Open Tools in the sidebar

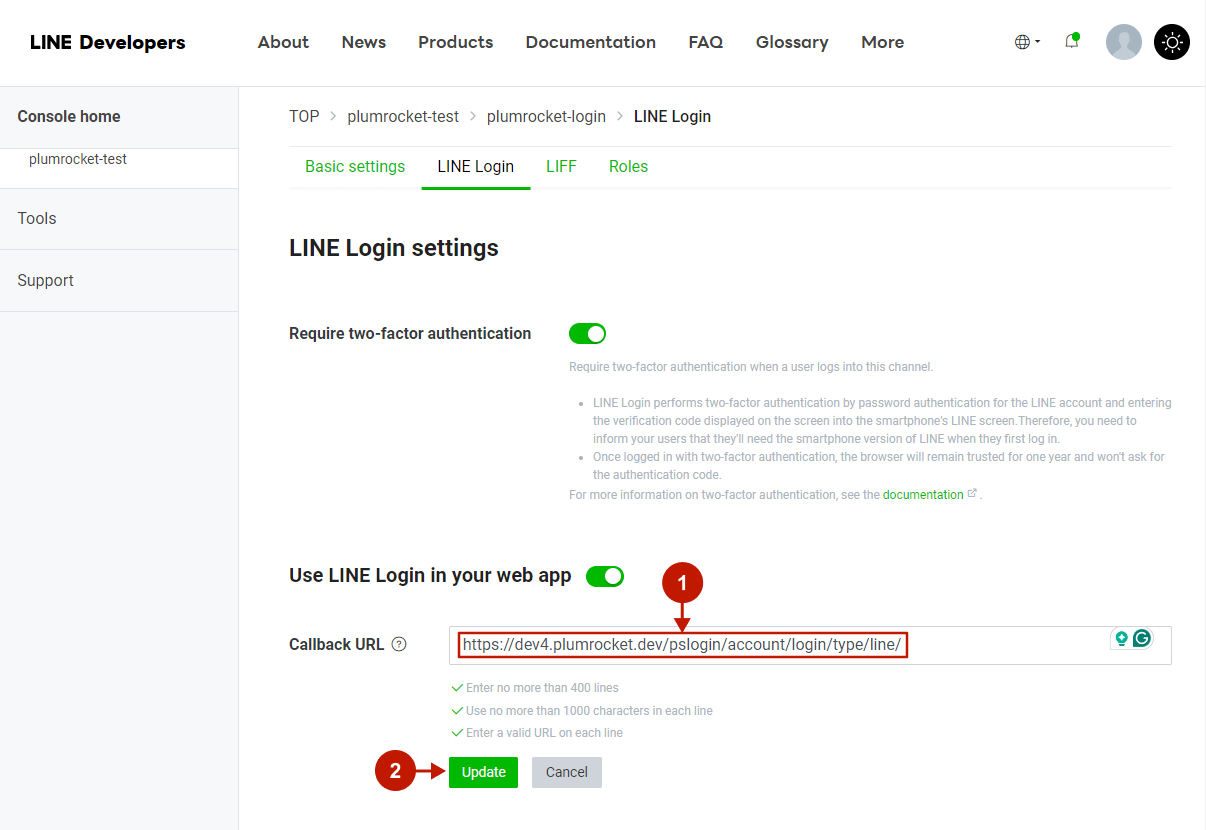tap(37, 218)
